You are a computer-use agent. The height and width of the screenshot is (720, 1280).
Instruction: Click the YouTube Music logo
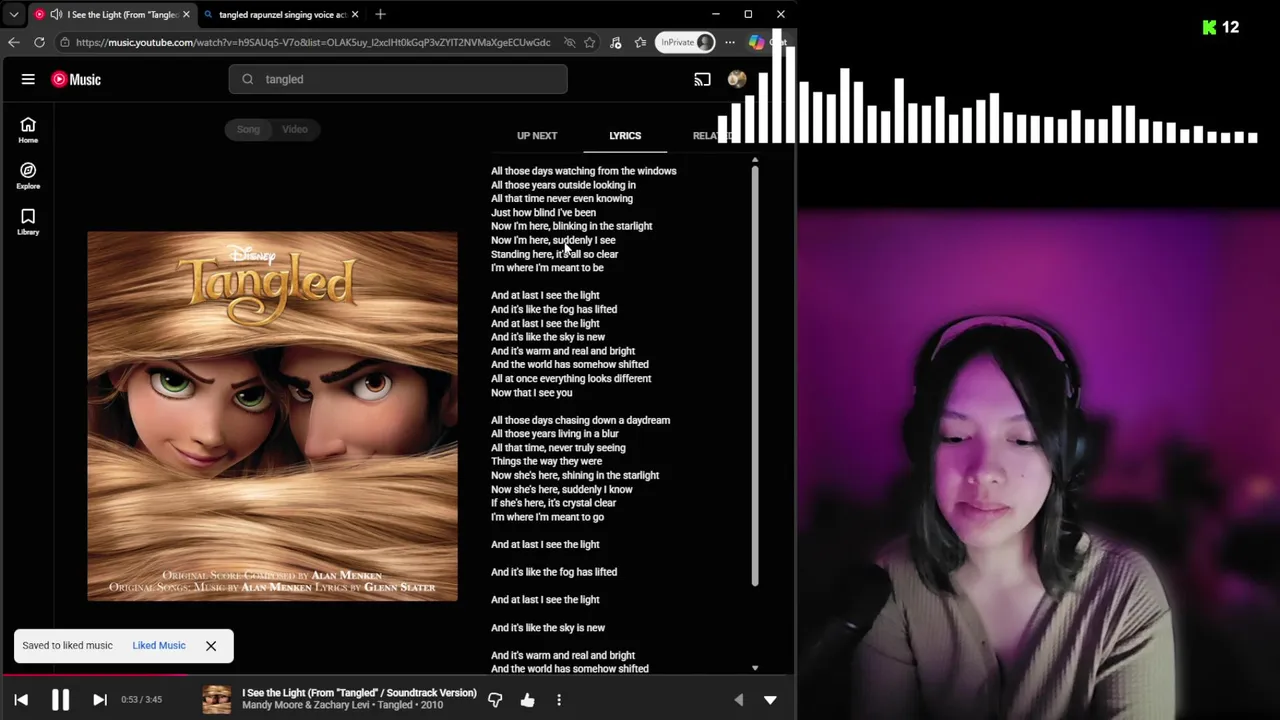[x=76, y=79]
